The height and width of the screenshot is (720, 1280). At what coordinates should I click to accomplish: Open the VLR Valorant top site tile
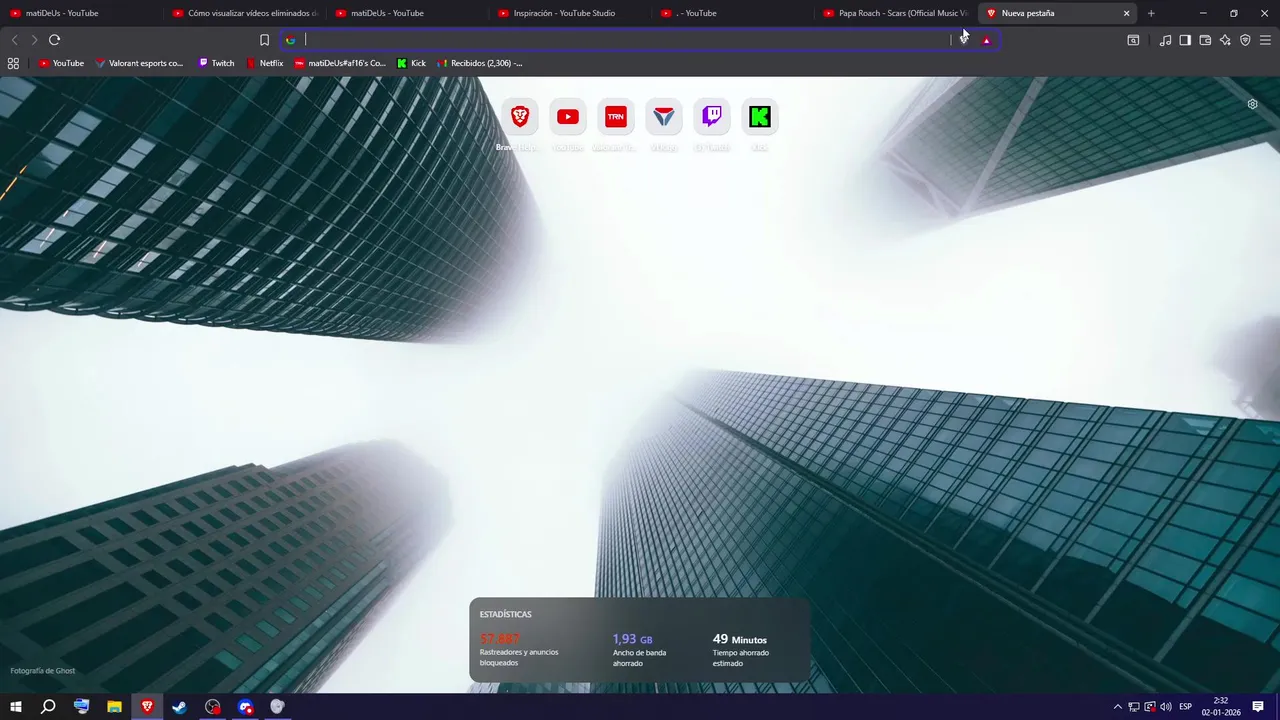664,117
